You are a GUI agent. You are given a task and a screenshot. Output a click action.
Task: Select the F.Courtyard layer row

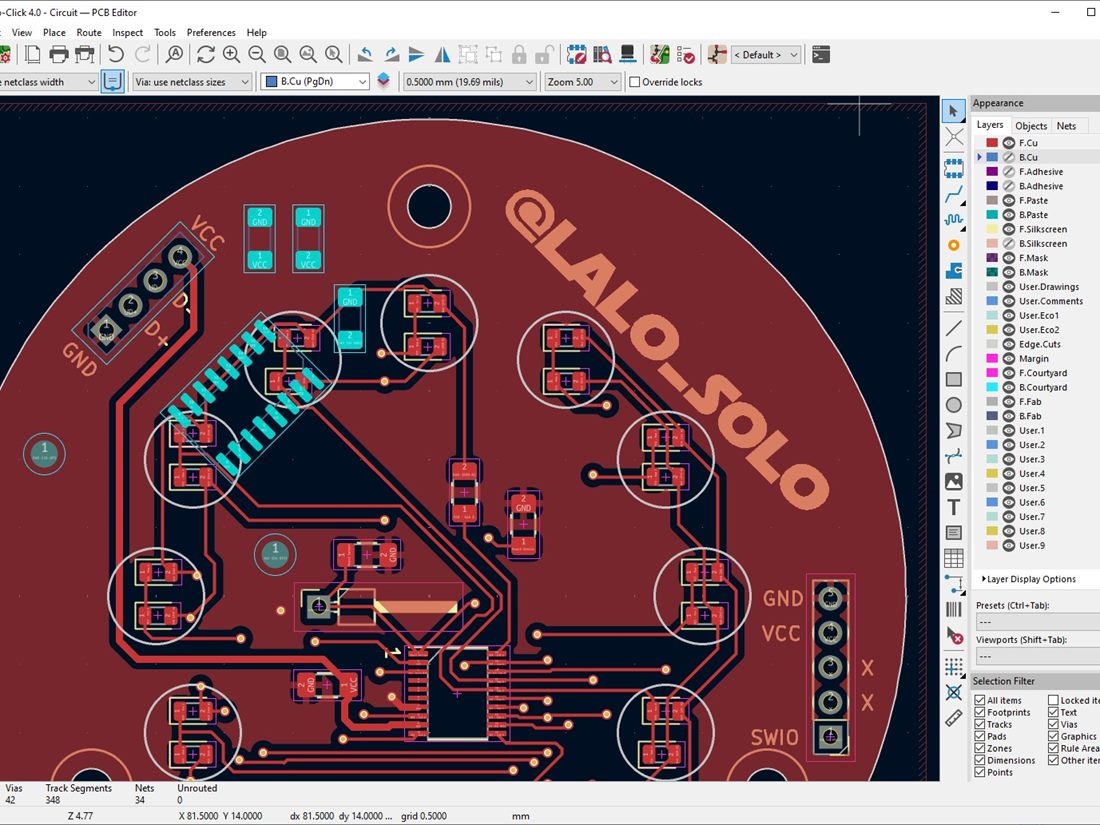(x=1038, y=373)
